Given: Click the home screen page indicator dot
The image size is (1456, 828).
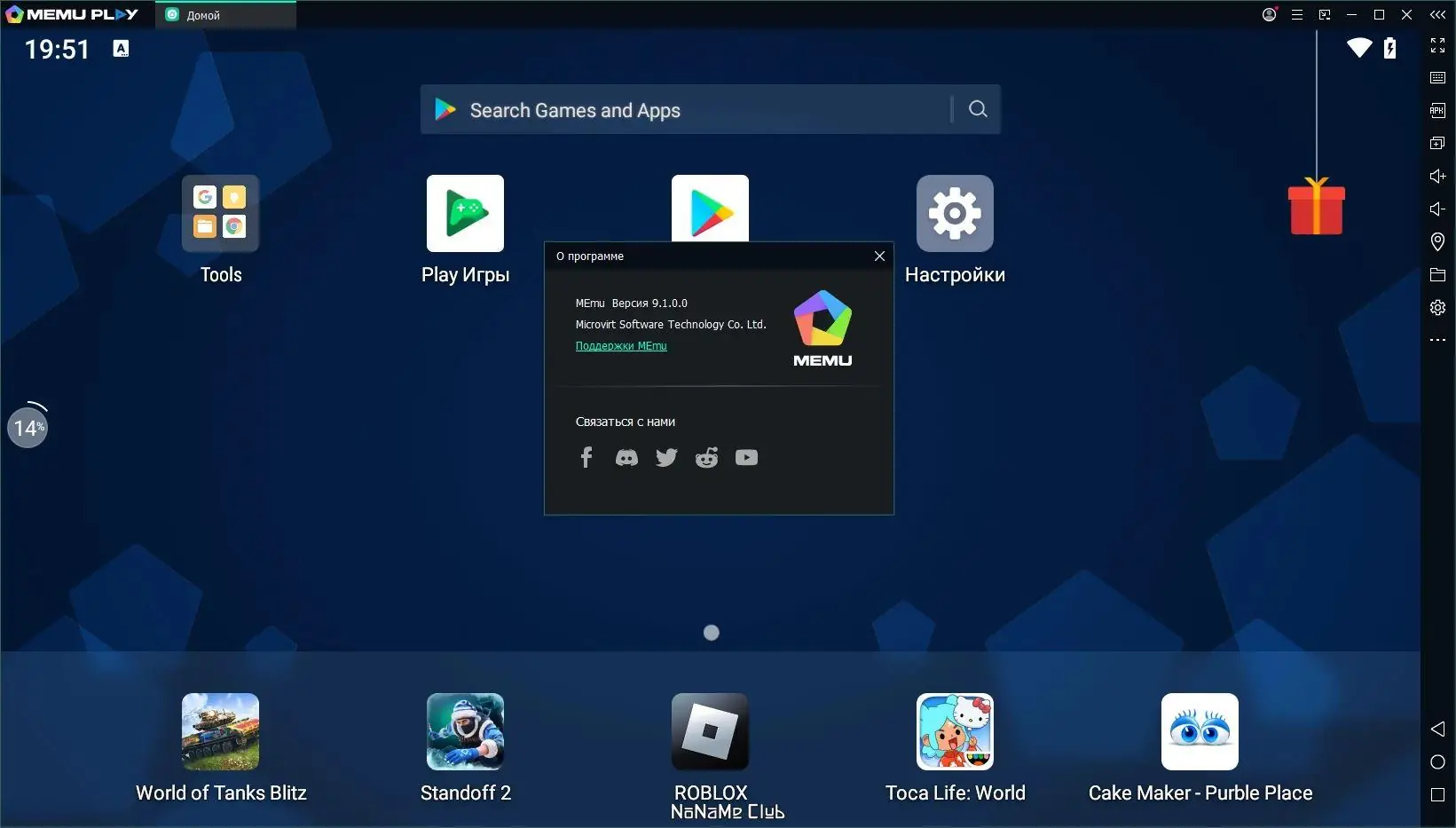Looking at the screenshot, I should pos(711,633).
